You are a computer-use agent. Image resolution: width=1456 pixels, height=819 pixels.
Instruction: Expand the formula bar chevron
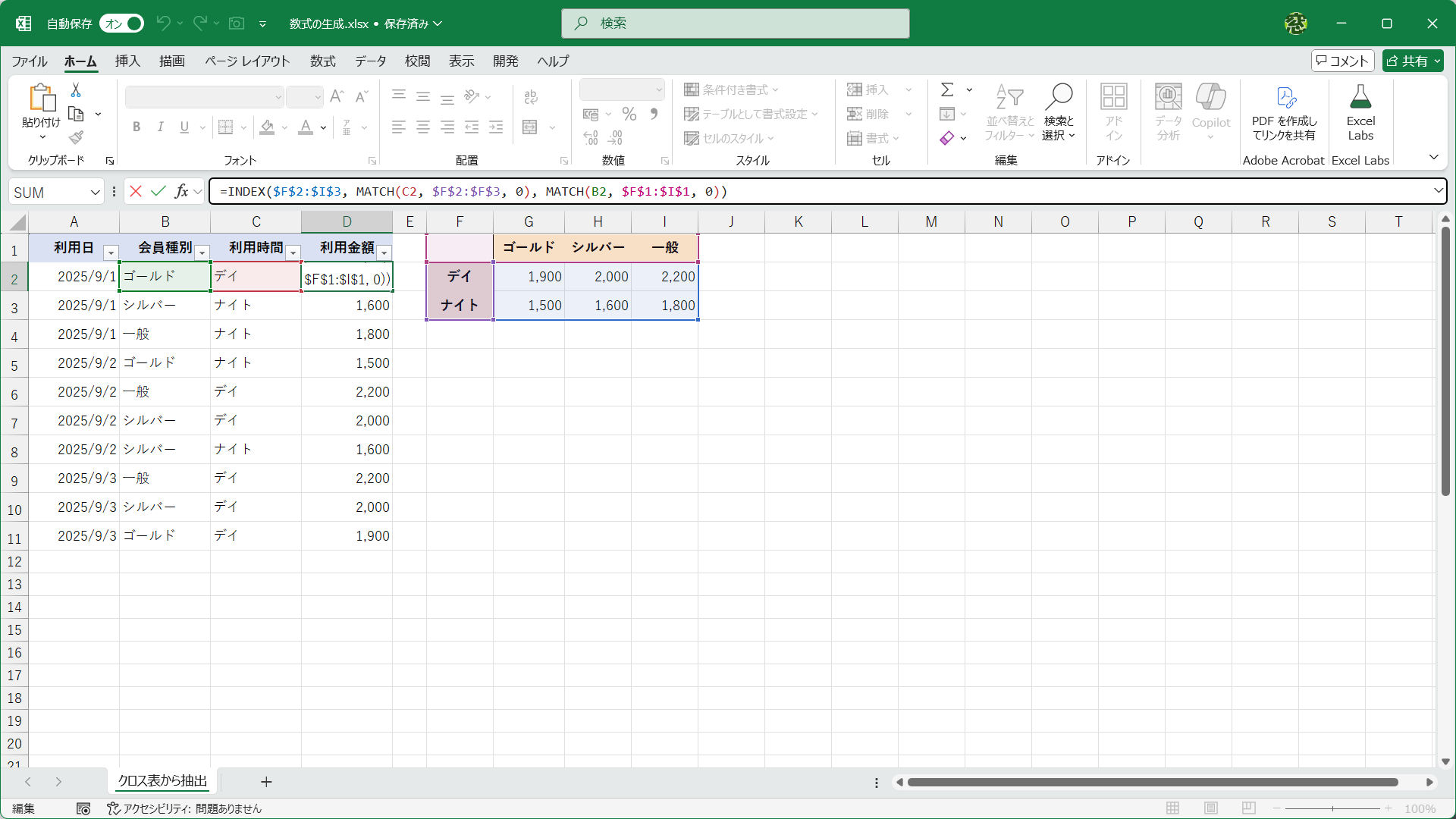pos(1438,191)
